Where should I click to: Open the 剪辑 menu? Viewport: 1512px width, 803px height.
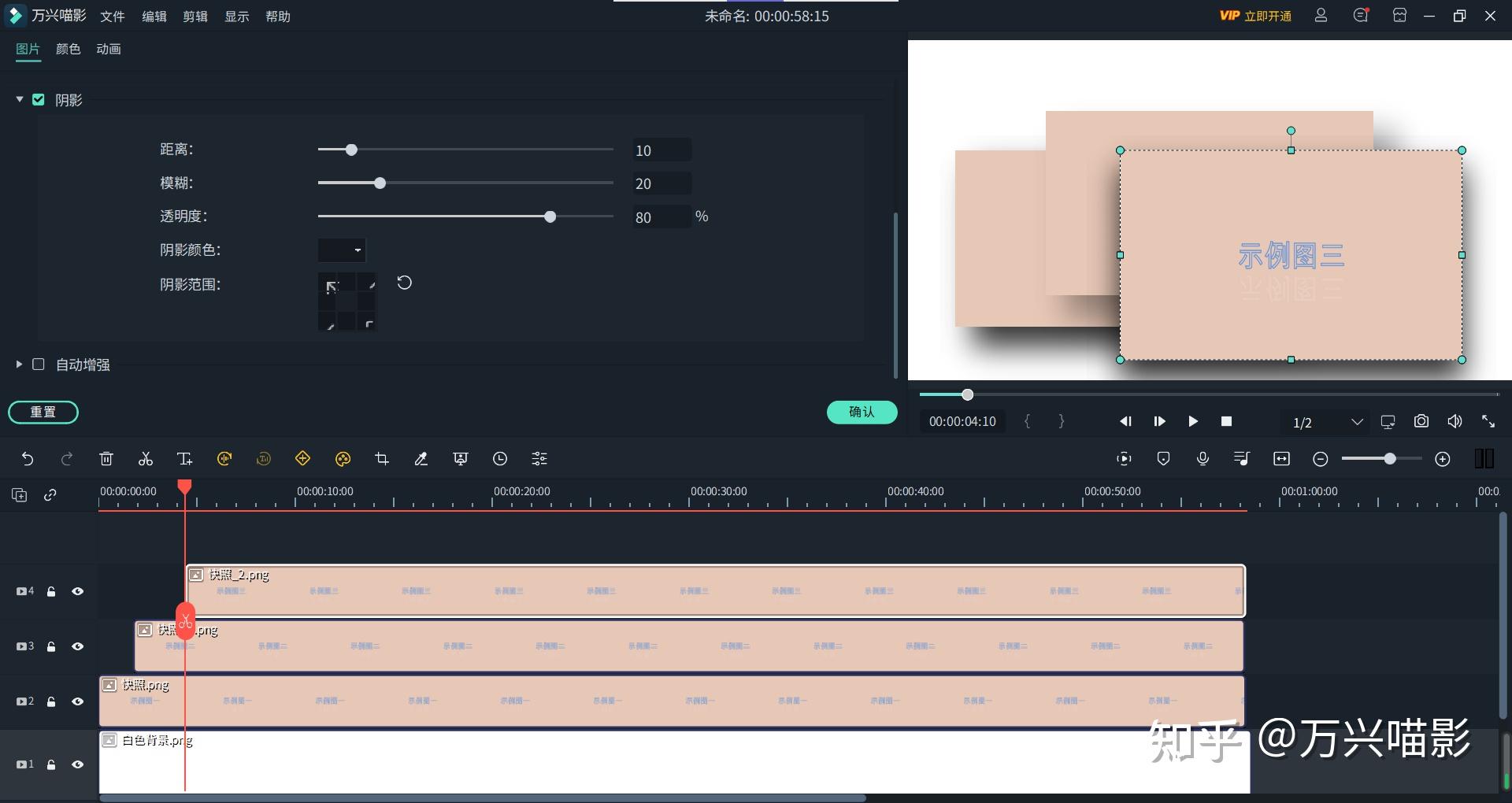[x=195, y=17]
